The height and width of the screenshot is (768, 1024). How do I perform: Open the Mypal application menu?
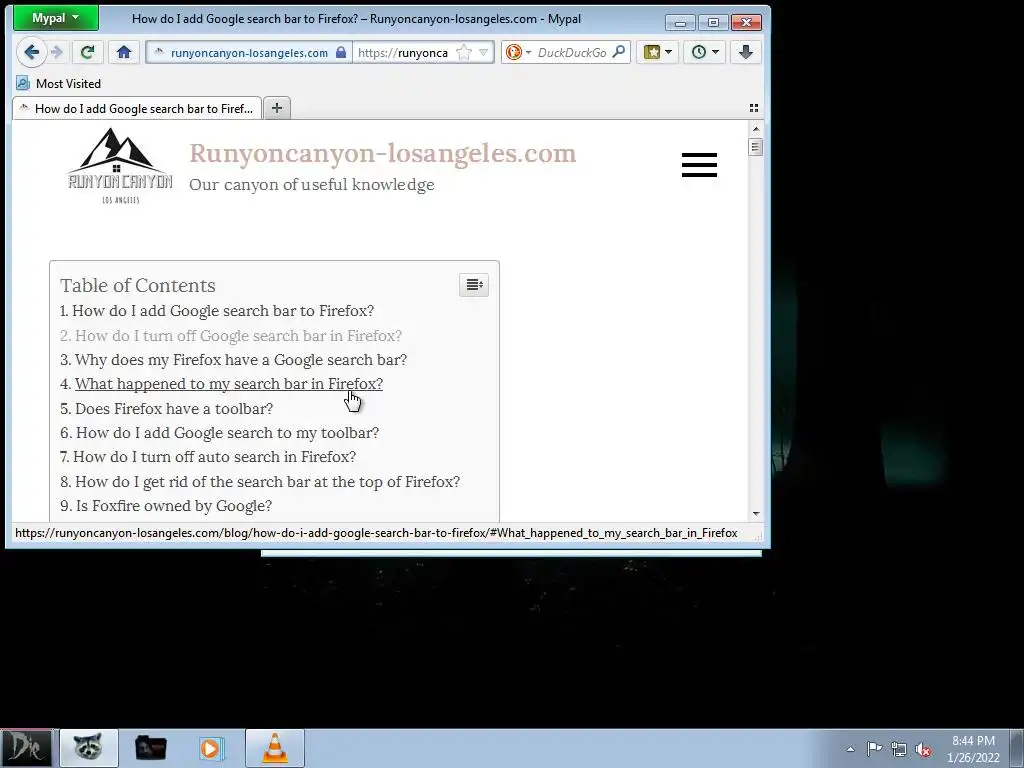(56, 18)
